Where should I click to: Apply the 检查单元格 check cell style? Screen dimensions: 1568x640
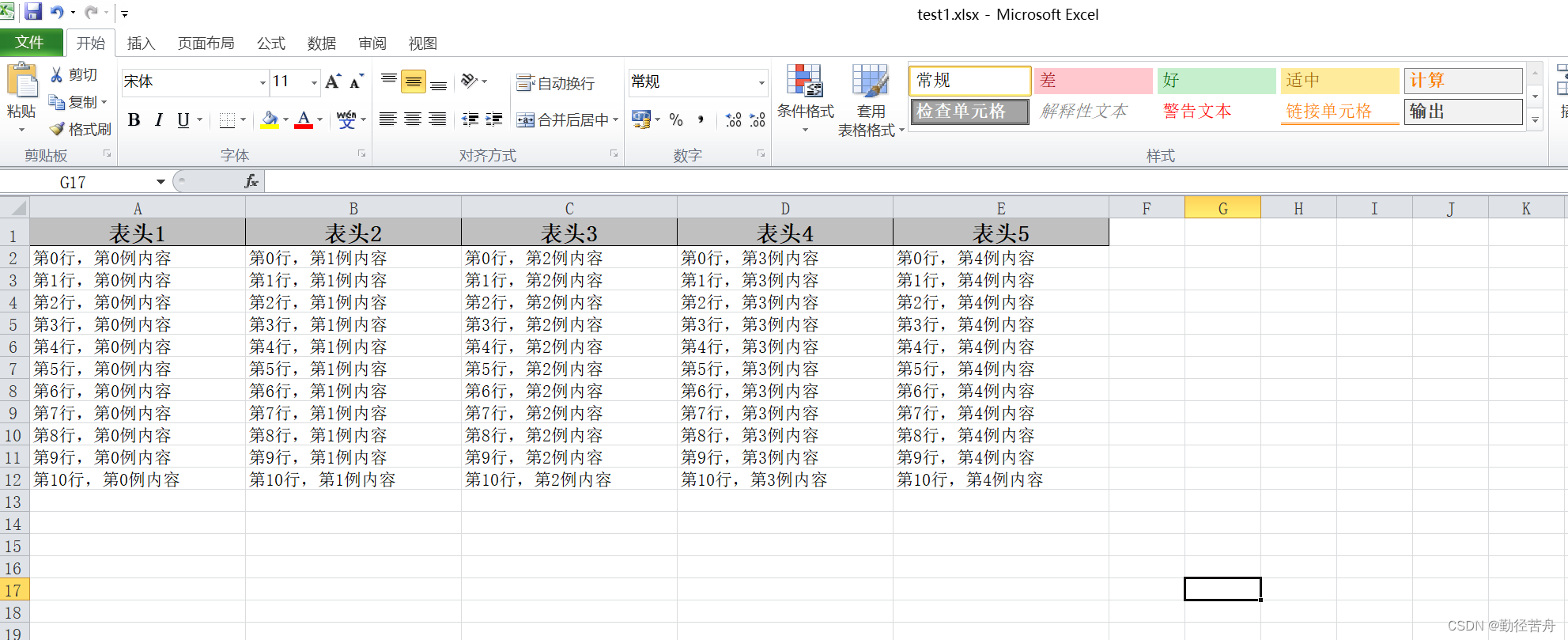969,112
